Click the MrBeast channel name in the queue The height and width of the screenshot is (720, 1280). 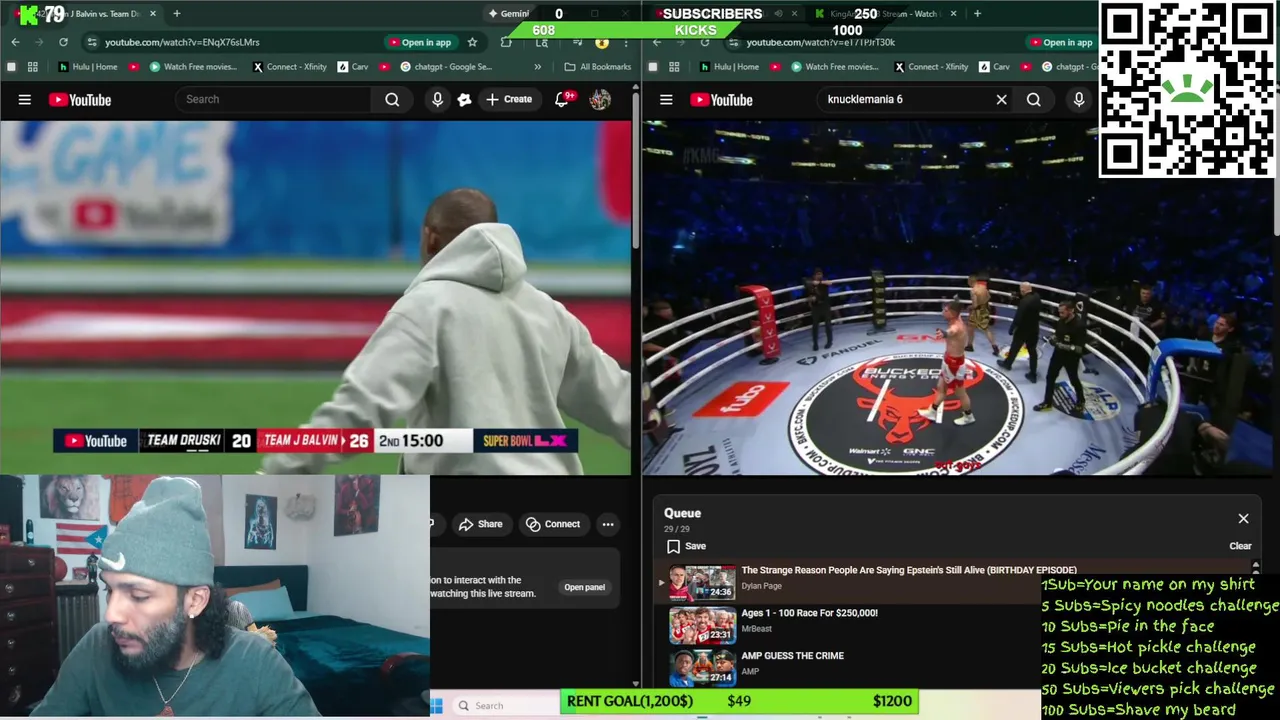click(756, 629)
